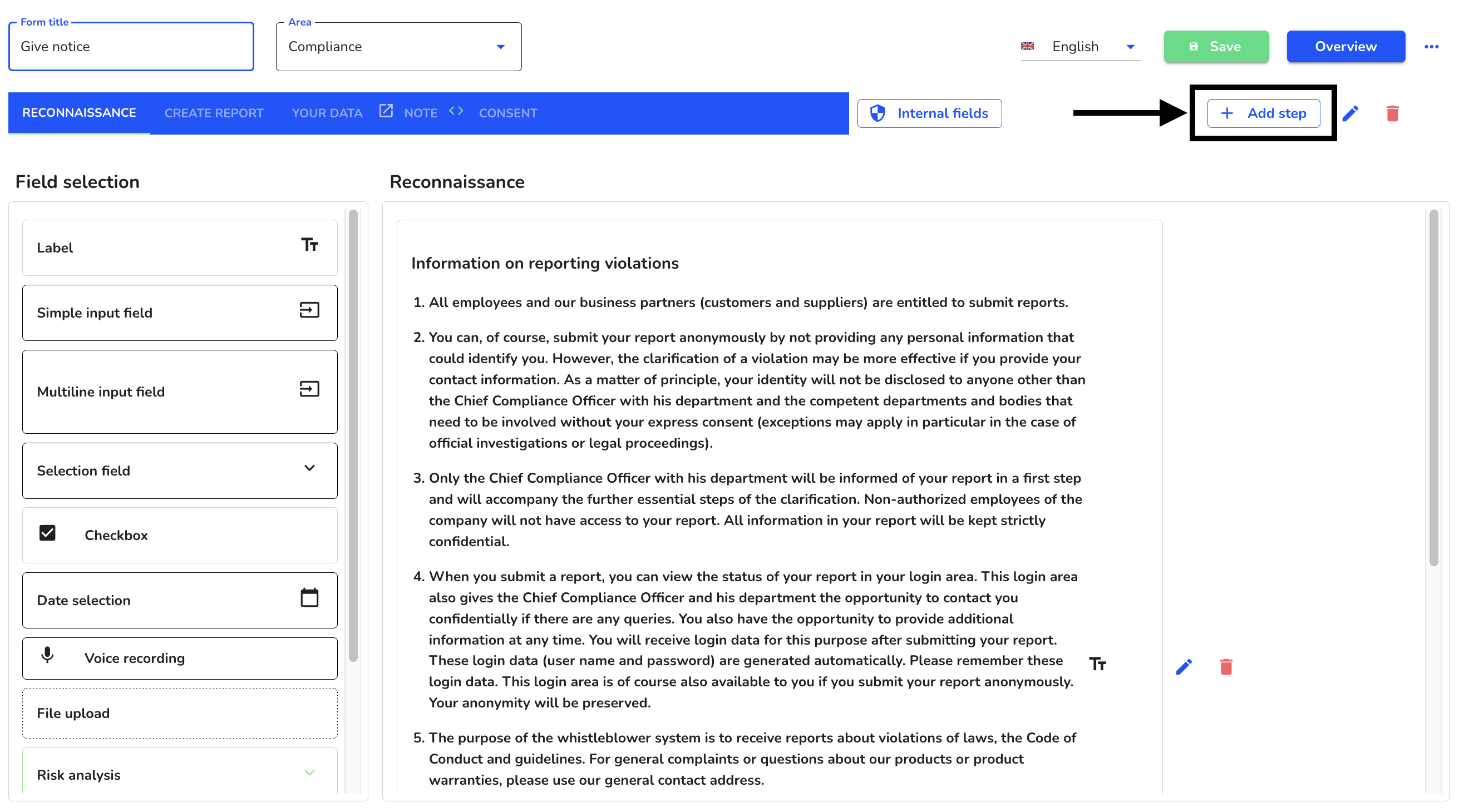
Task: Click the form title input field
Action: pos(131,47)
